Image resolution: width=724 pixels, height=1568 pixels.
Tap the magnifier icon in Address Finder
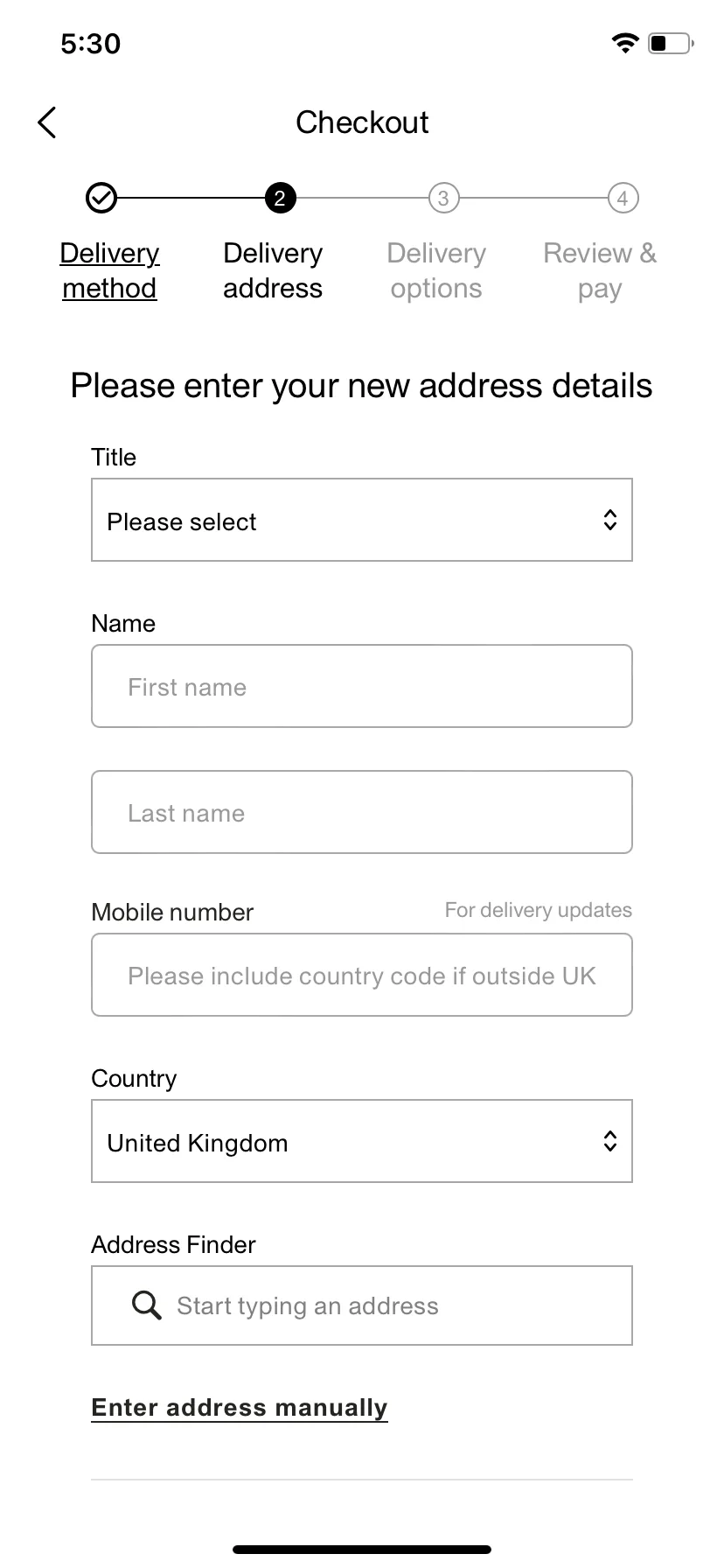[x=146, y=1305]
